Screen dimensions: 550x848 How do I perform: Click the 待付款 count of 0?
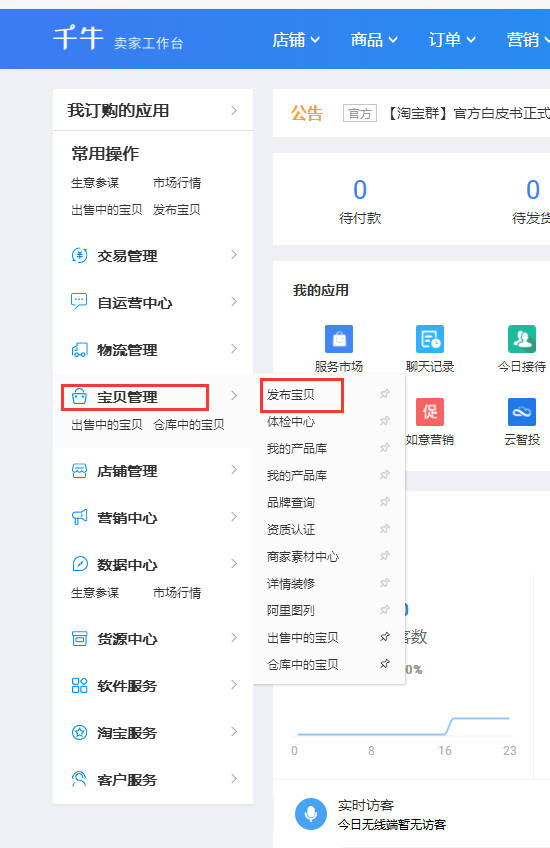[360, 190]
